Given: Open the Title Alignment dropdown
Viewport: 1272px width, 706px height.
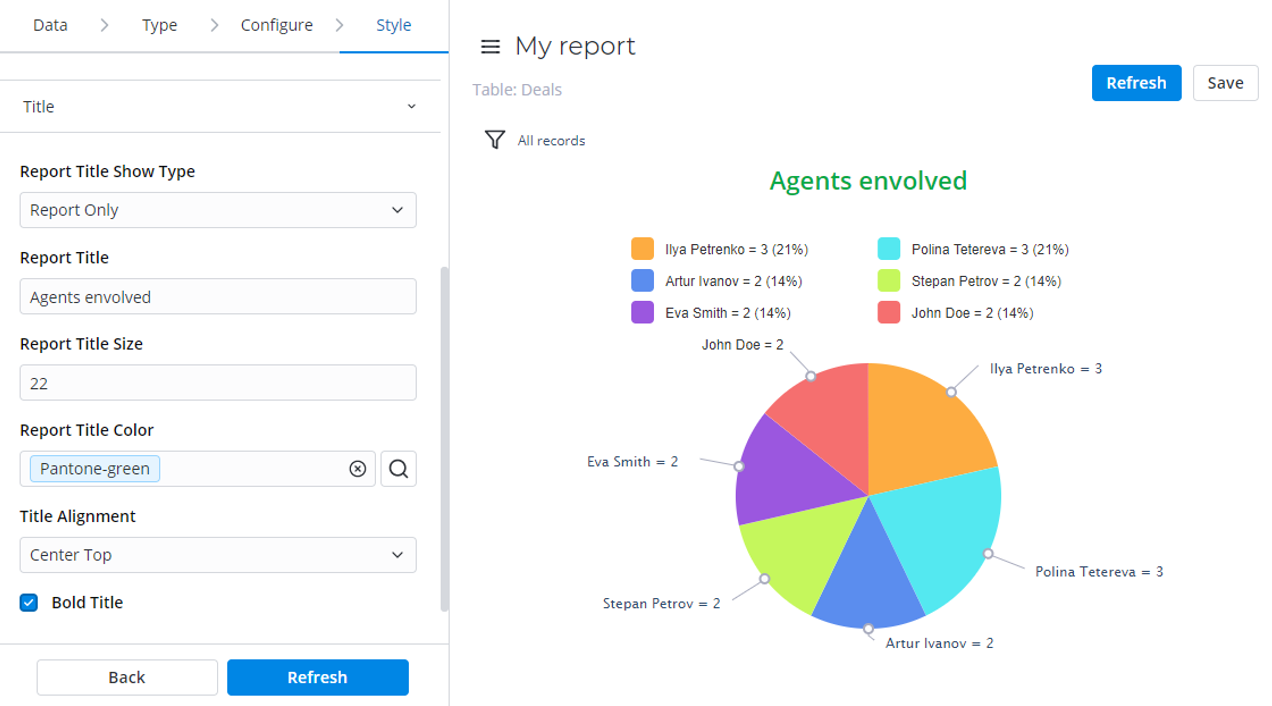Looking at the screenshot, I should pyautogui.click(x=218, y=555).
